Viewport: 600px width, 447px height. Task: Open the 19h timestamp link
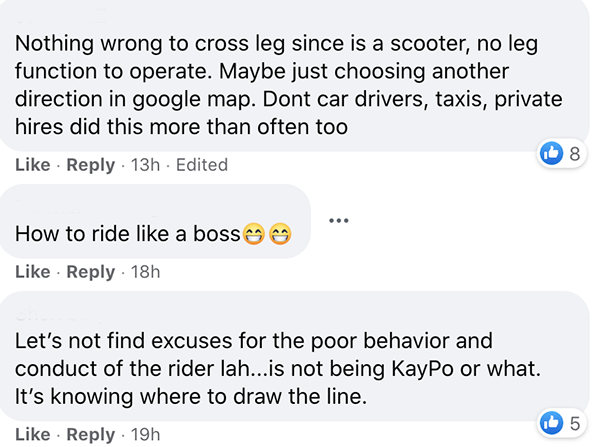pyautogui.click(x=145, y=435)
